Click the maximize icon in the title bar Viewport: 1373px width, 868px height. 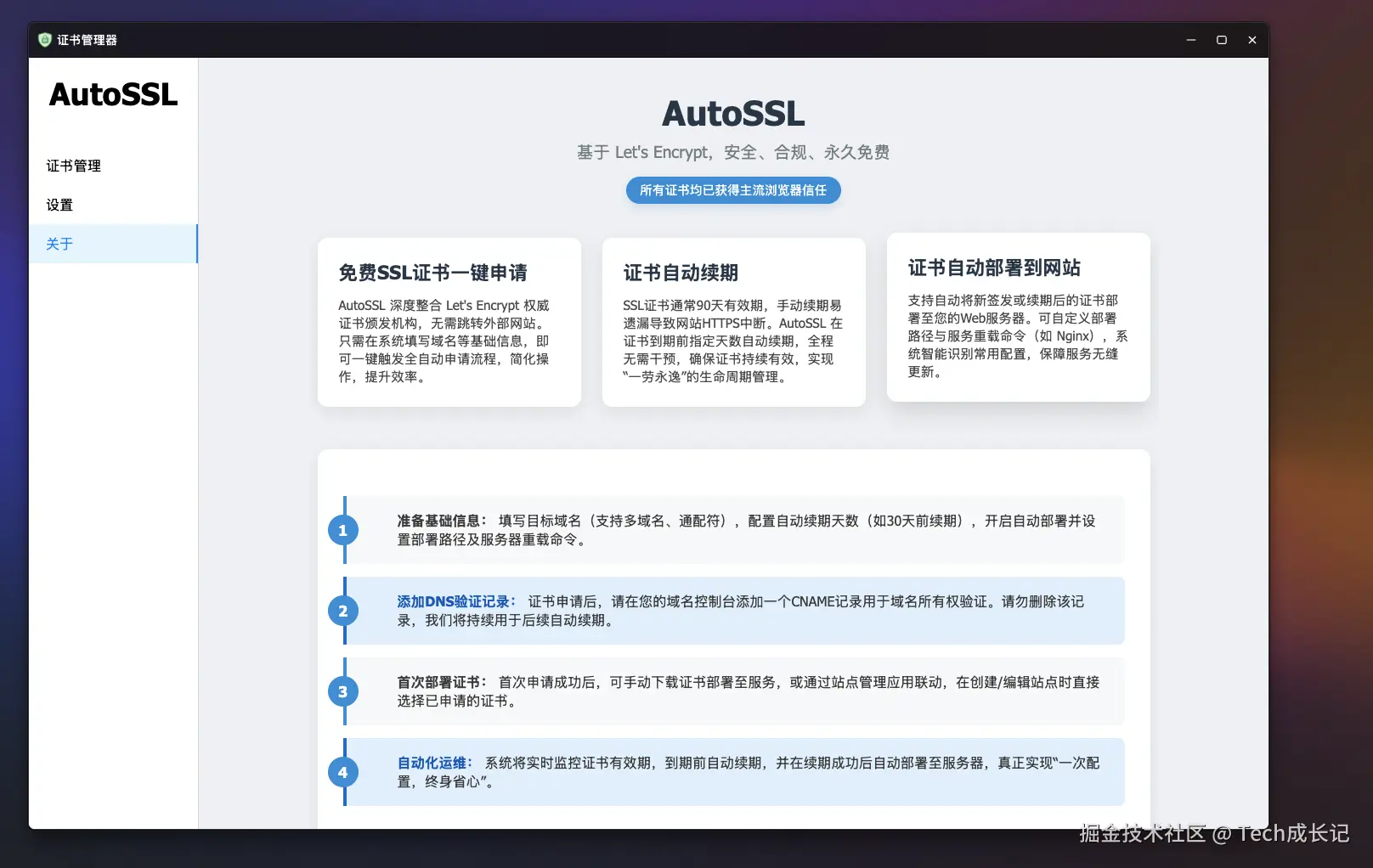1222,39
